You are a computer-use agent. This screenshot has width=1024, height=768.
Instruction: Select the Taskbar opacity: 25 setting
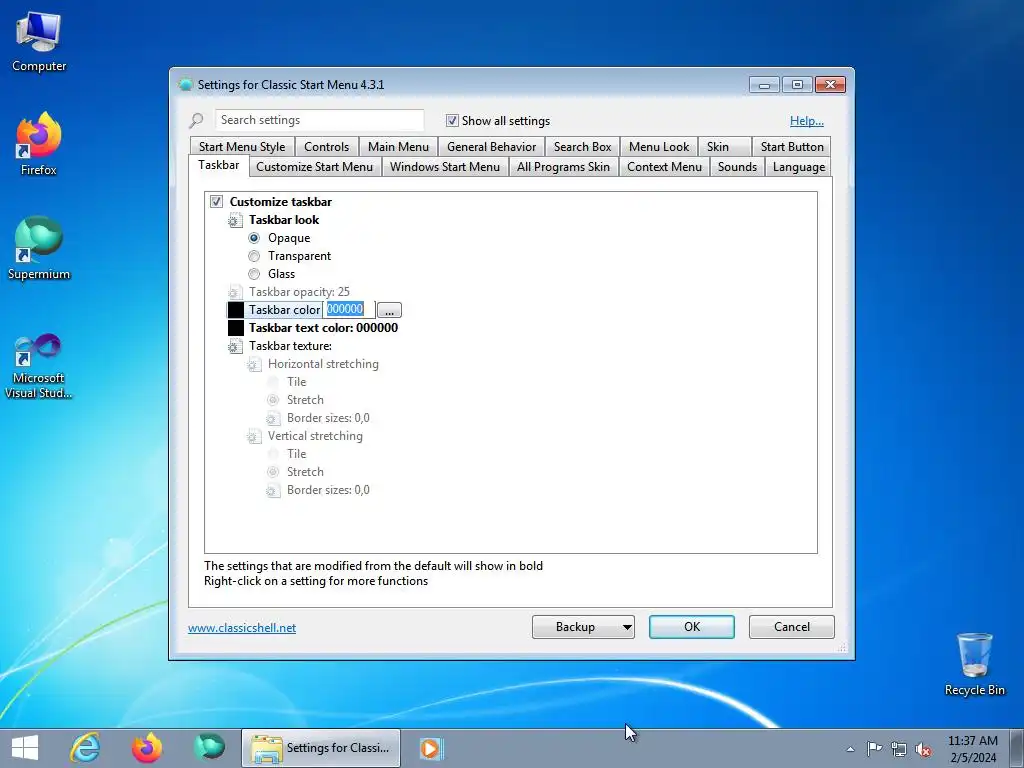click(299, 292)
